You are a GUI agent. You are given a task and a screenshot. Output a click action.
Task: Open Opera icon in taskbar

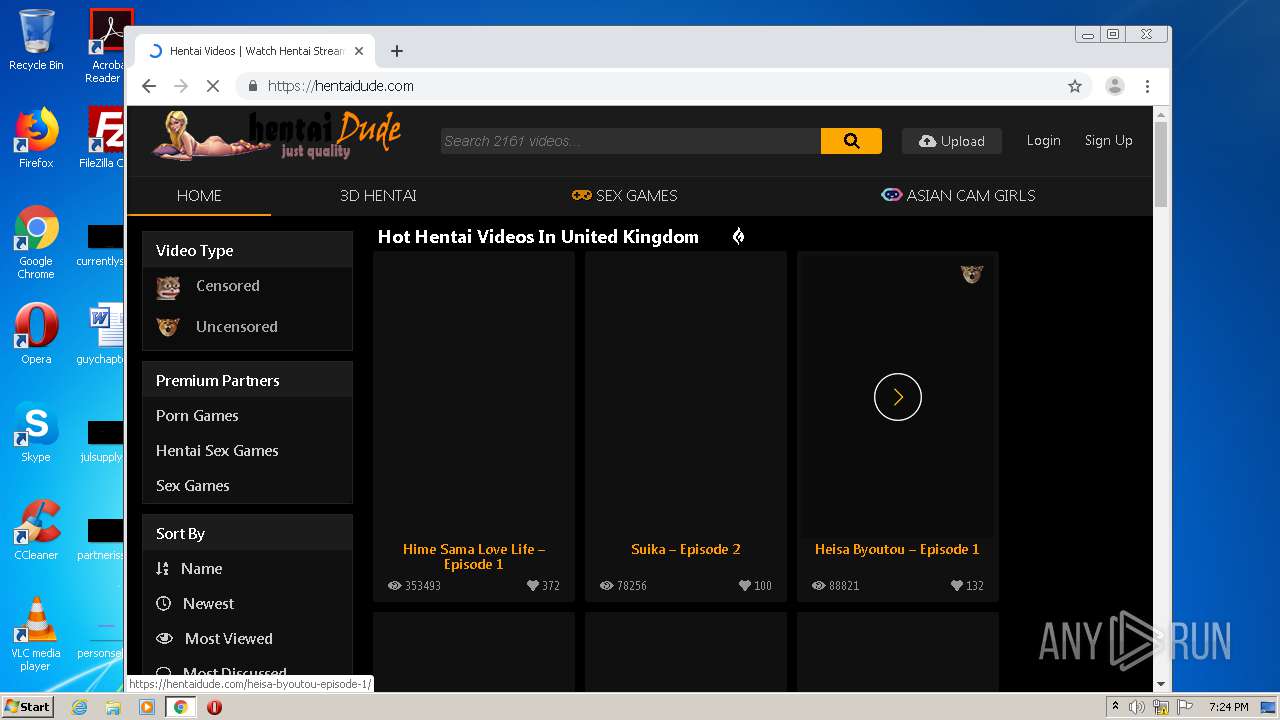point(214,707)
